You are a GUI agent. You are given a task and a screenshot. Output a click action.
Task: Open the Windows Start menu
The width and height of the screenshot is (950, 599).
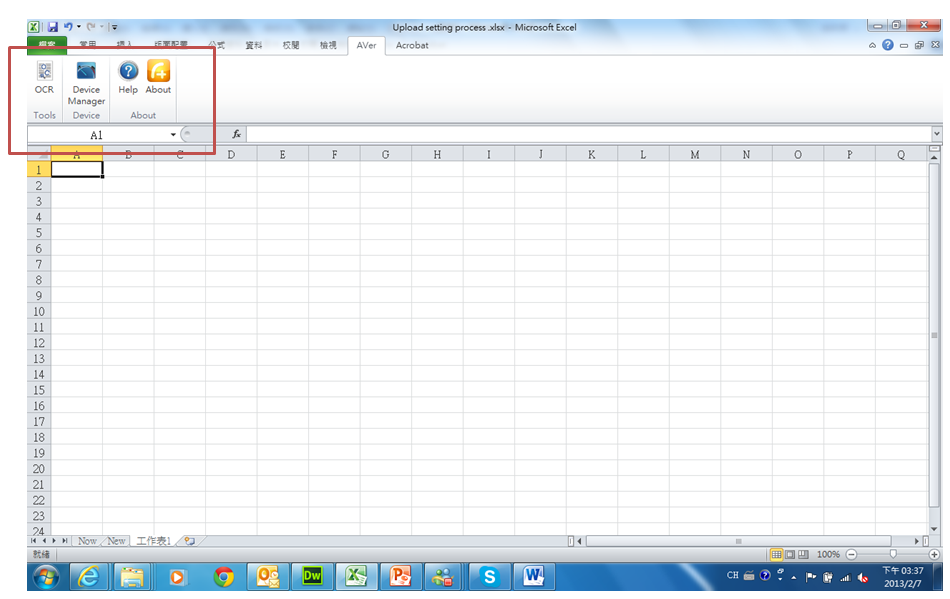pos(45,577)
